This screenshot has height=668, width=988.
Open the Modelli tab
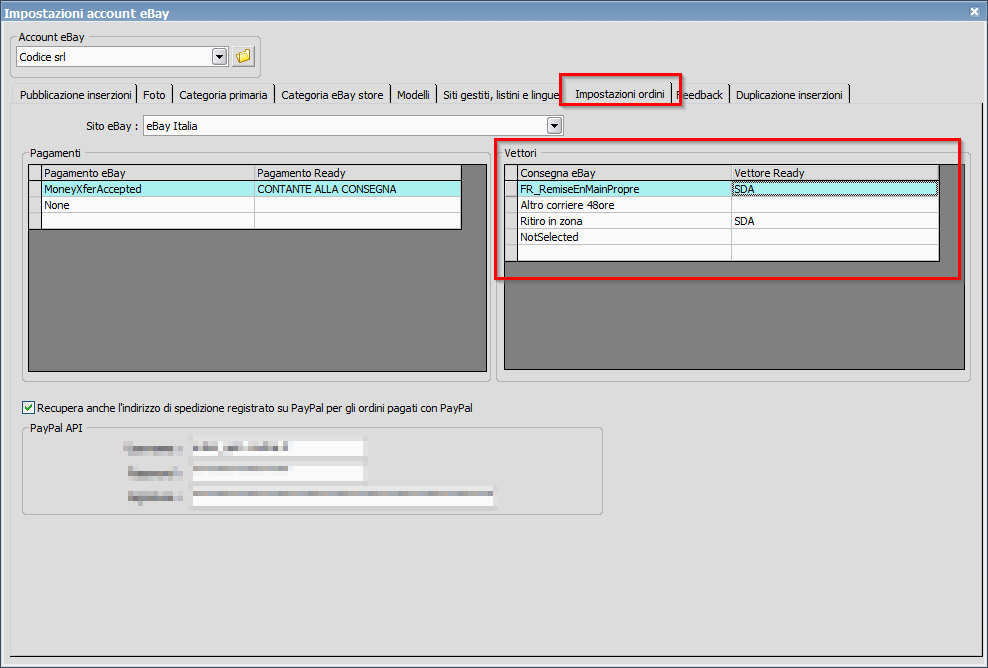click(x=413, y=95)
